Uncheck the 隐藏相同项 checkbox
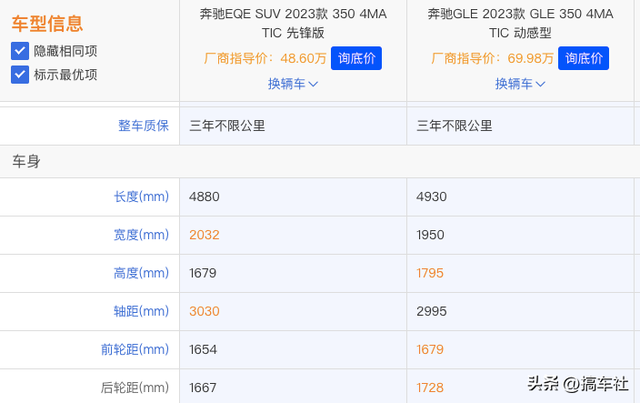The image size is (640, 403). coord(20,51)
